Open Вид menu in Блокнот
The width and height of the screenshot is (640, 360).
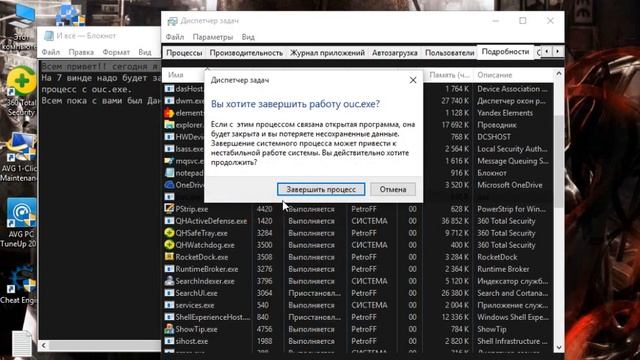point(144,52)
